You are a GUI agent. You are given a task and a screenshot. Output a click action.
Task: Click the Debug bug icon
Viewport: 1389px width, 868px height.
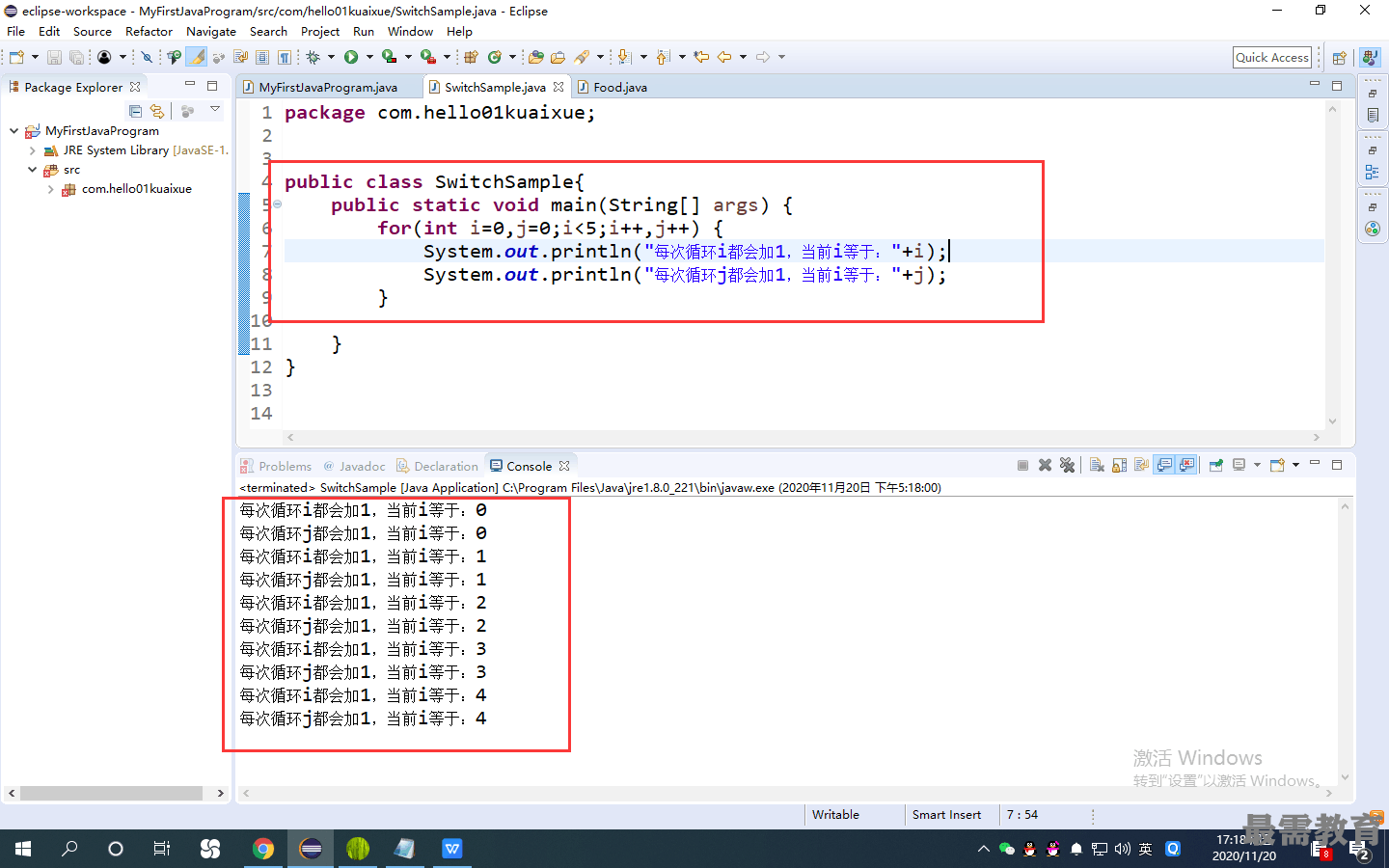click(313, 57)
